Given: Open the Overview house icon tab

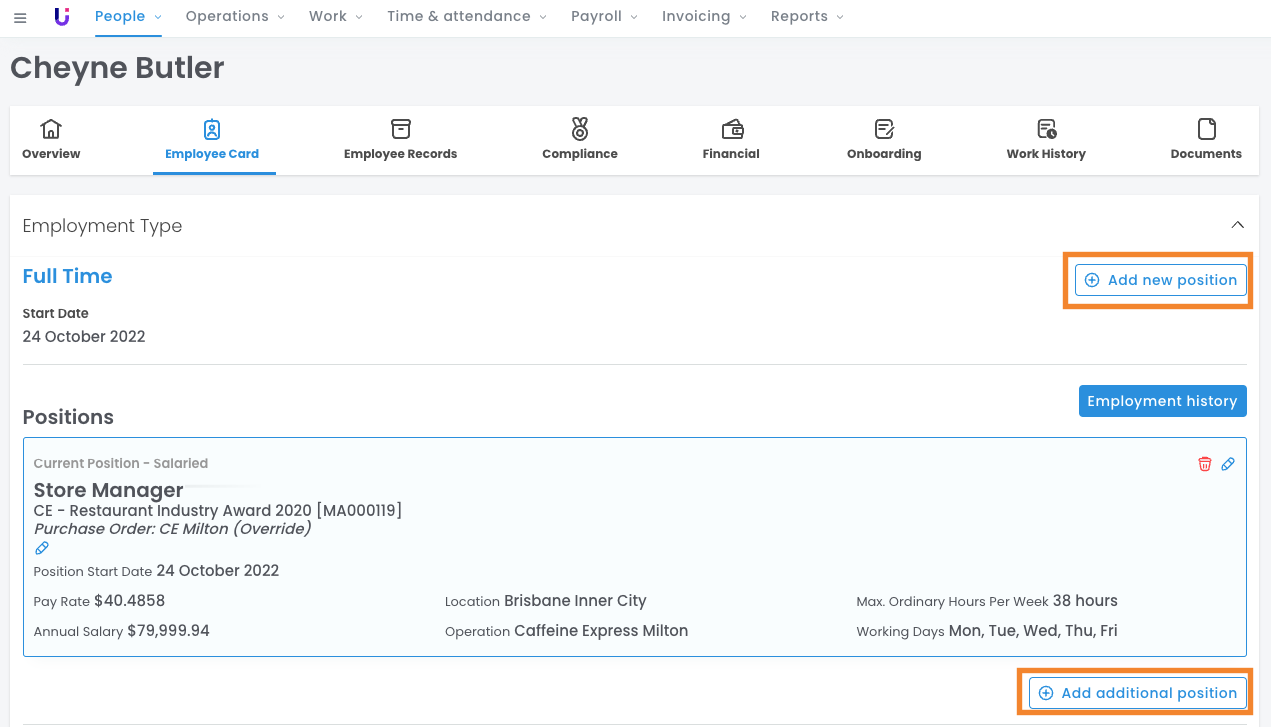Looking at the screenshot, I should pos(51,140).
